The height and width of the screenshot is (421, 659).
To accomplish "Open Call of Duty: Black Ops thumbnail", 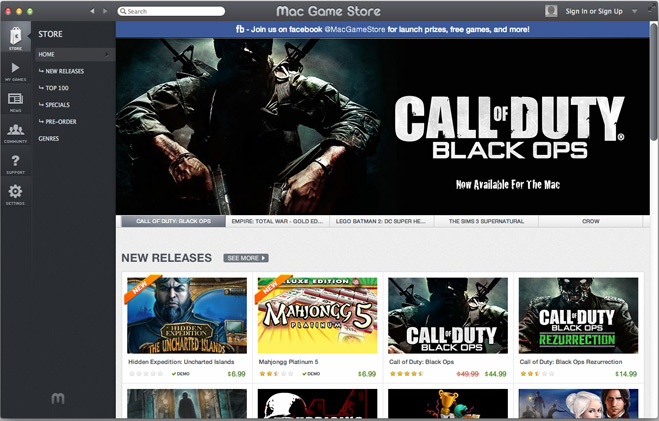I will tap(448, 315).
